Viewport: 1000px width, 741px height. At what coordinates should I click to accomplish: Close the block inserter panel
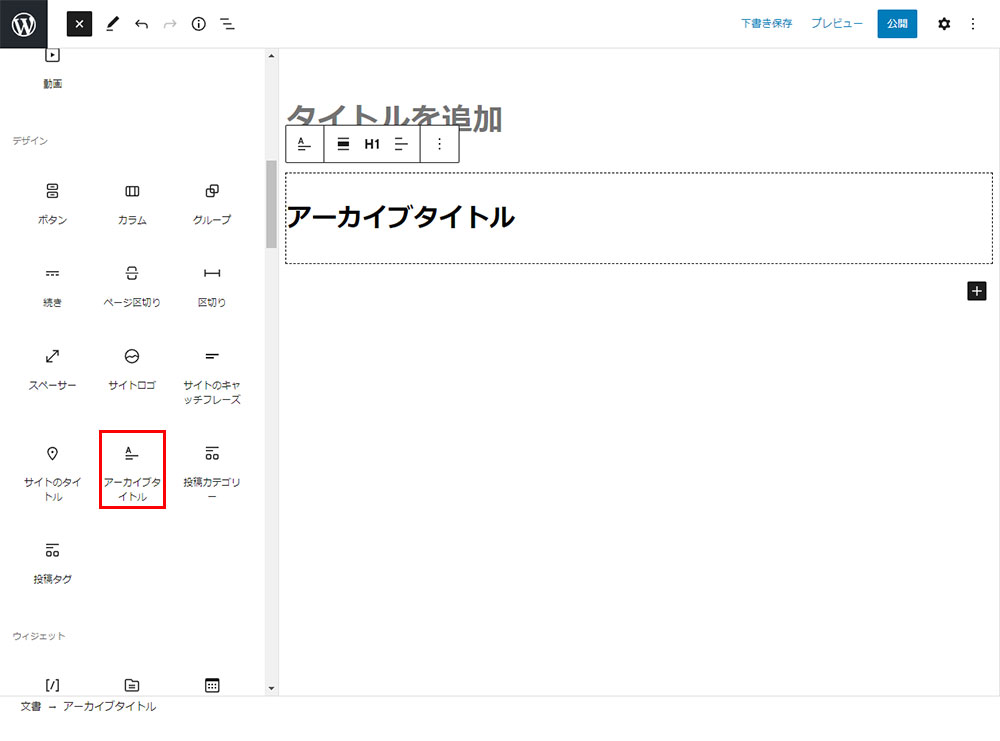[79, 23]
